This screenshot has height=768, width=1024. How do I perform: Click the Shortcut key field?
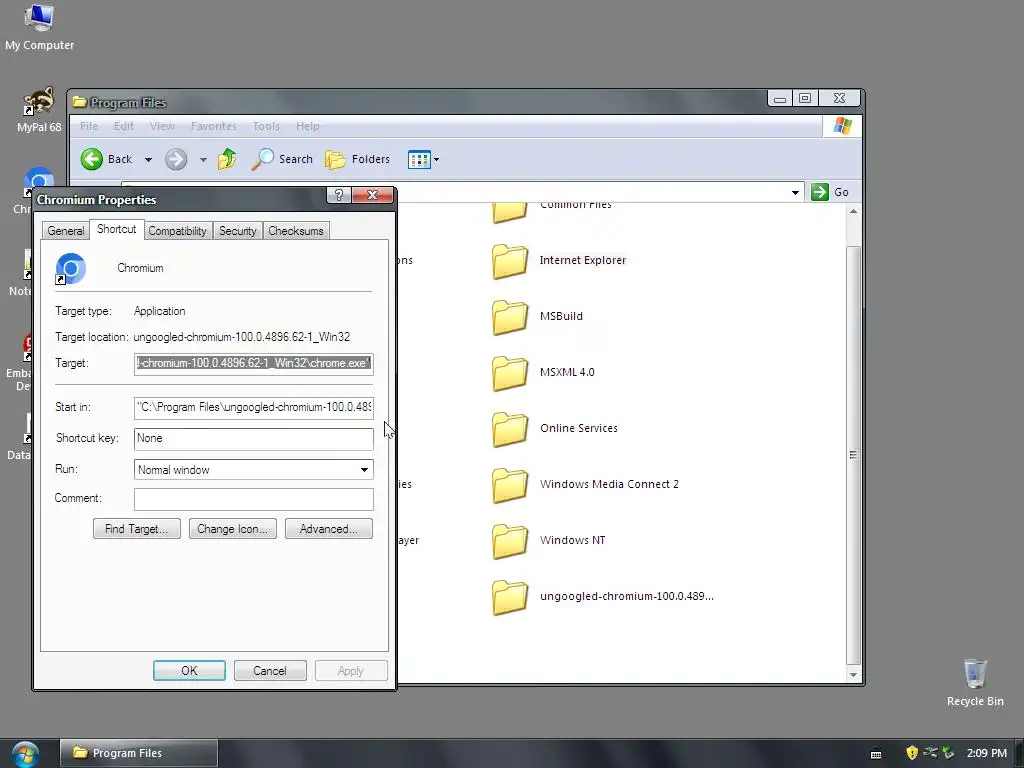coord(253,438)
